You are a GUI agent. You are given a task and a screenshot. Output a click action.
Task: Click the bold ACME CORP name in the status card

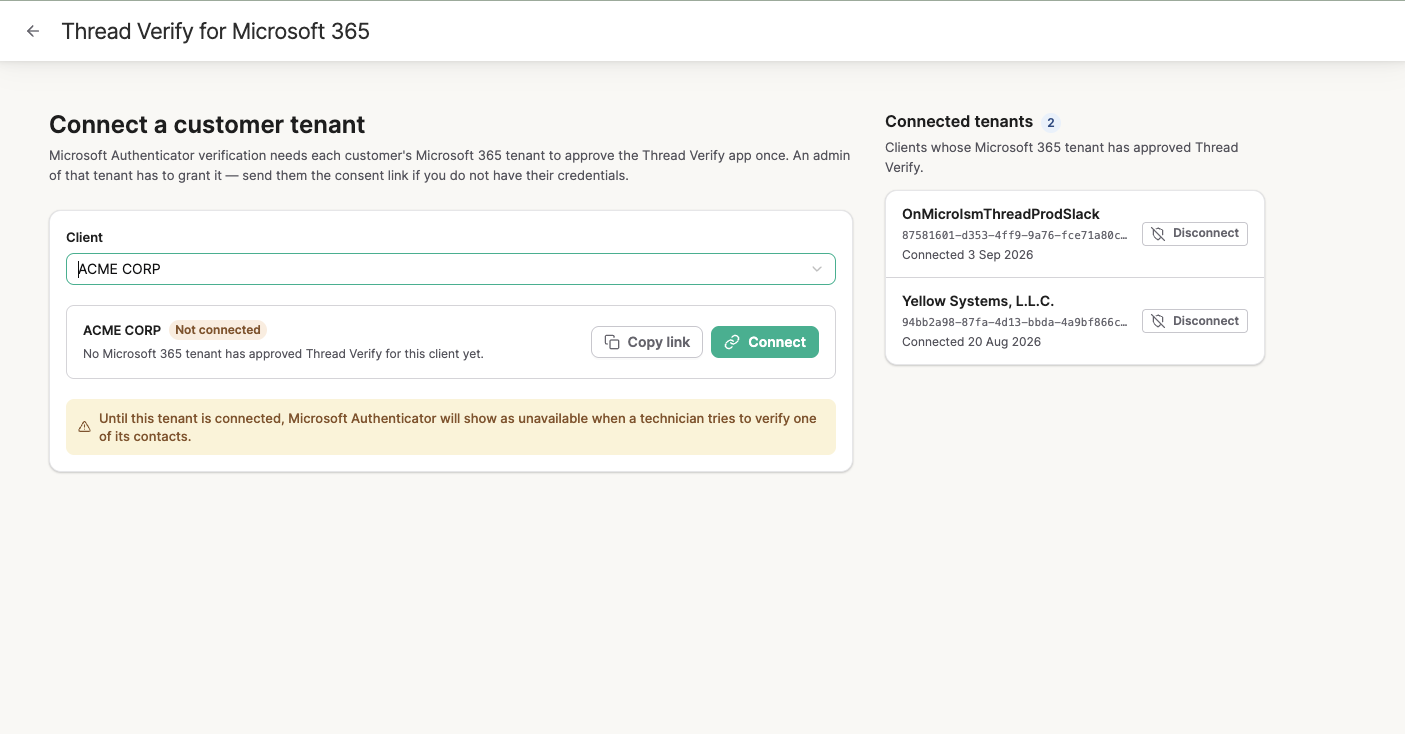[122, 330]
